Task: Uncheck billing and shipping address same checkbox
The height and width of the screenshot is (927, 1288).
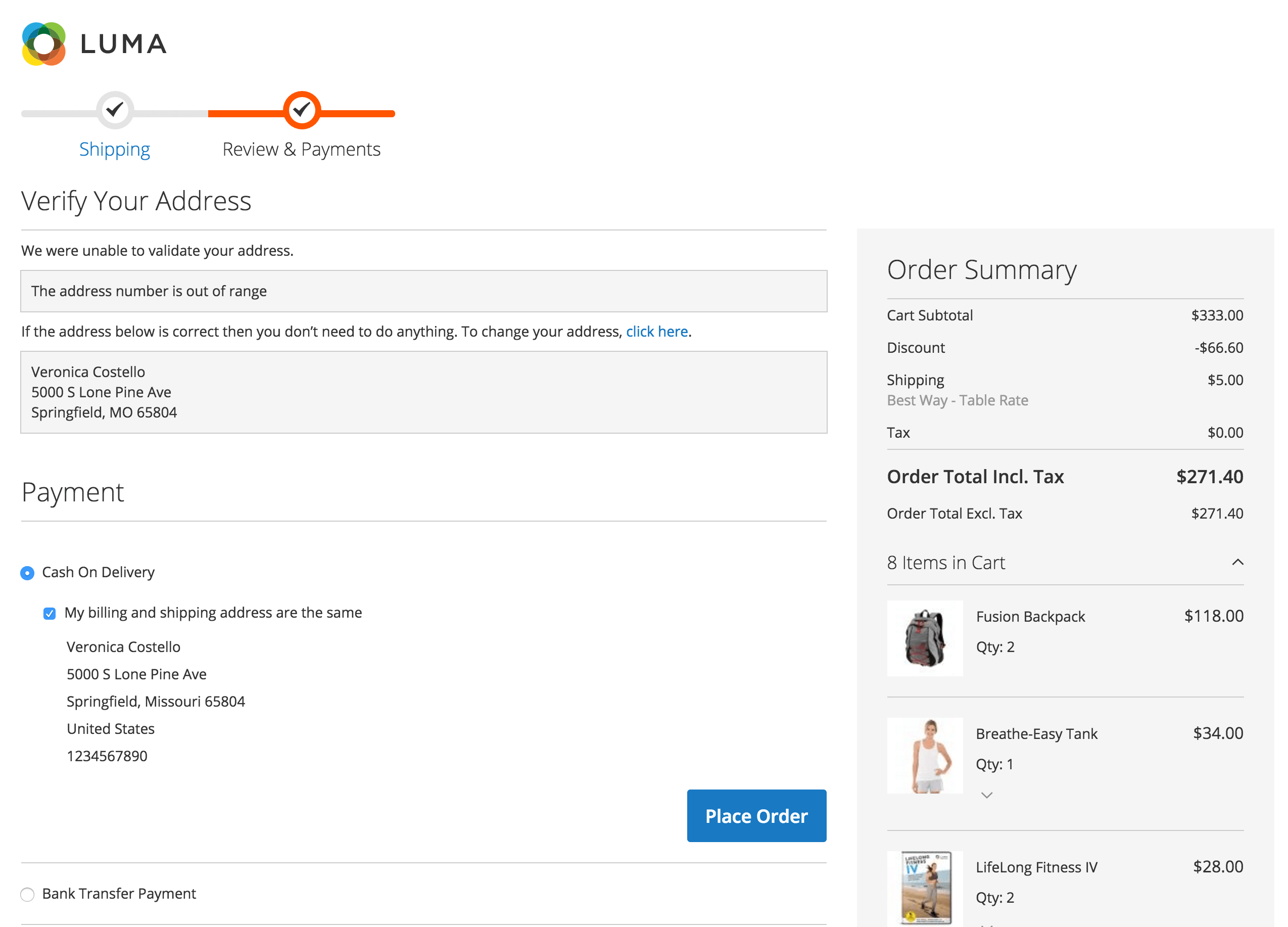Action: [50, 613]
